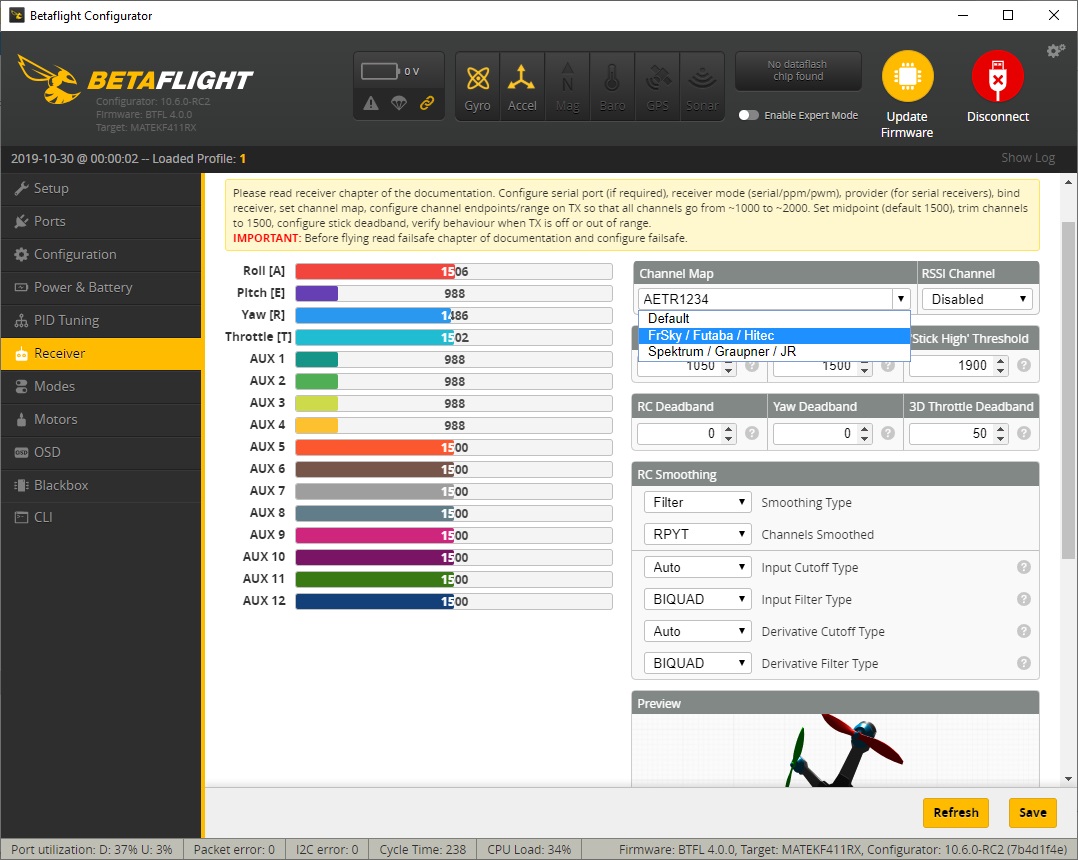Viewport: 1078px width, 860px height.
Task: Switch to the Configuration tab
Action: pos(101,254)
